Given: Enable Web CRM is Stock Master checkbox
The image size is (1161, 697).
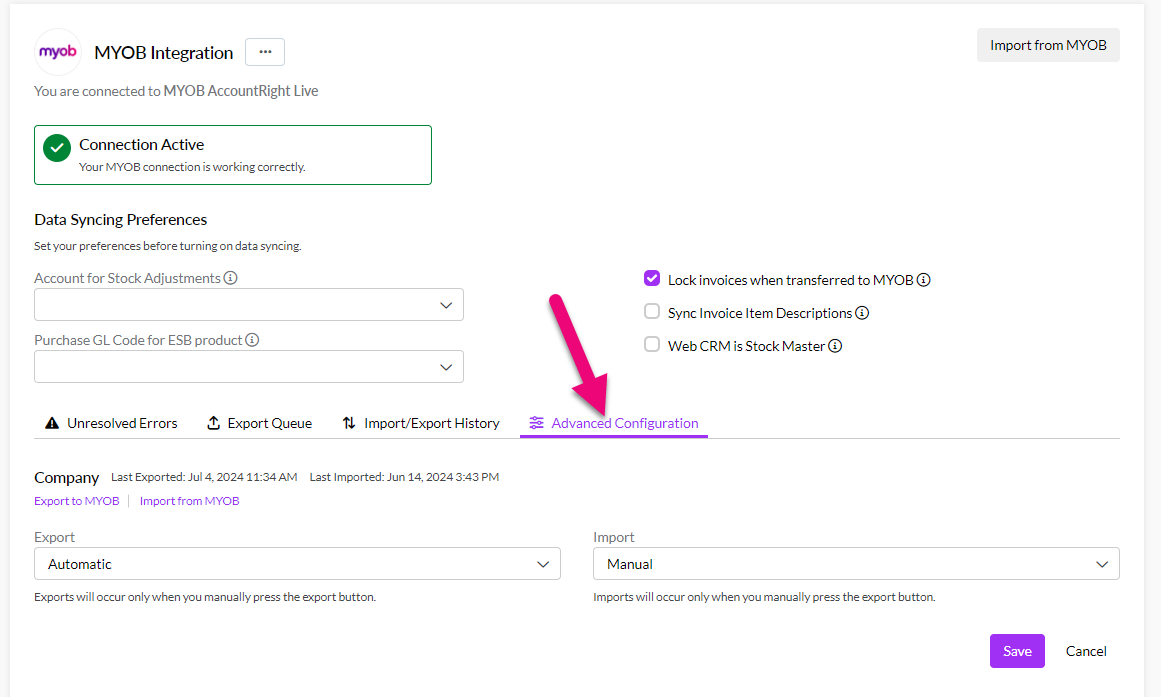Looking at the screenshot, I should 652,344.
